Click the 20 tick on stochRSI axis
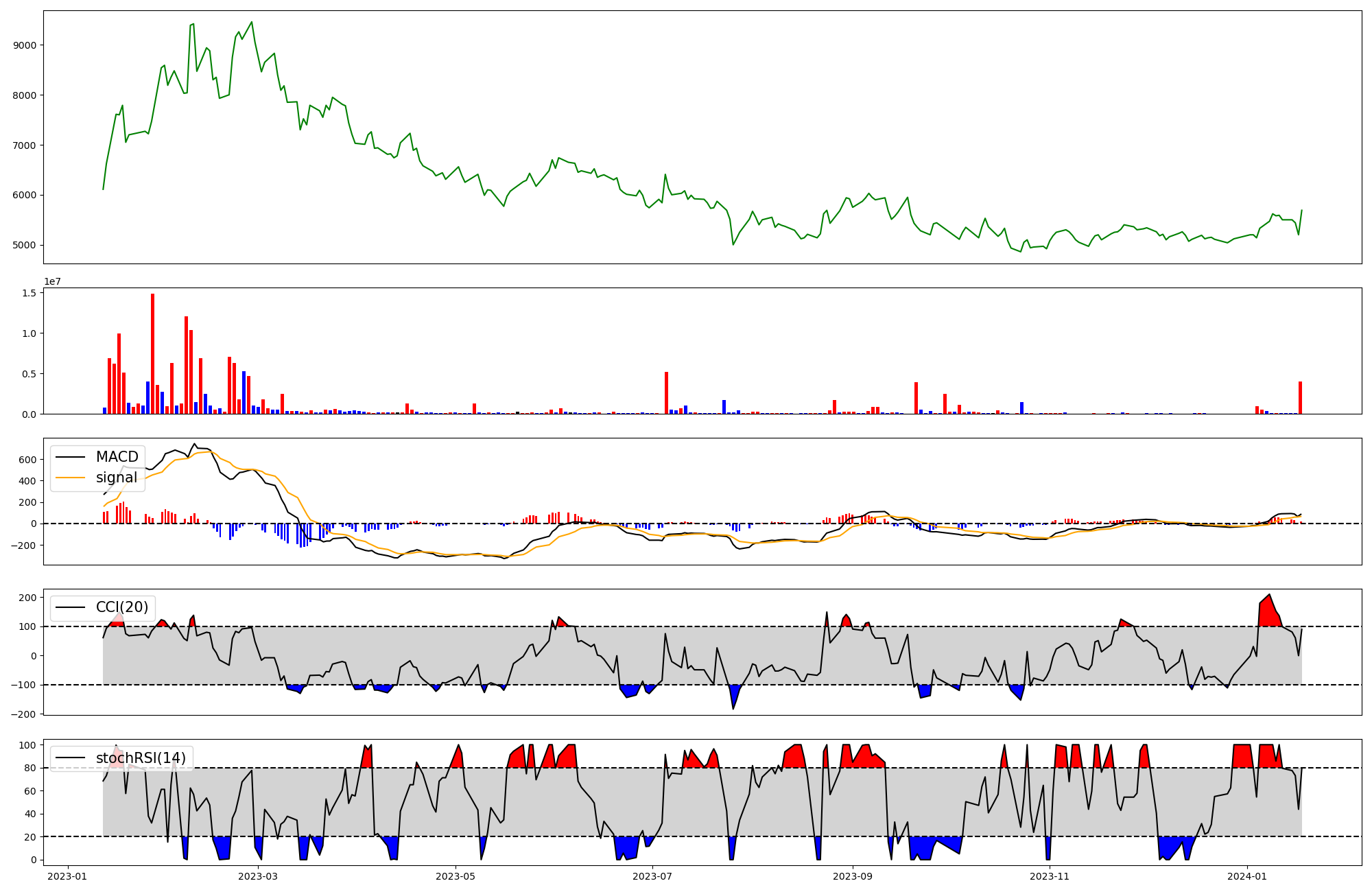1372x892 pixels. point(32,837)
